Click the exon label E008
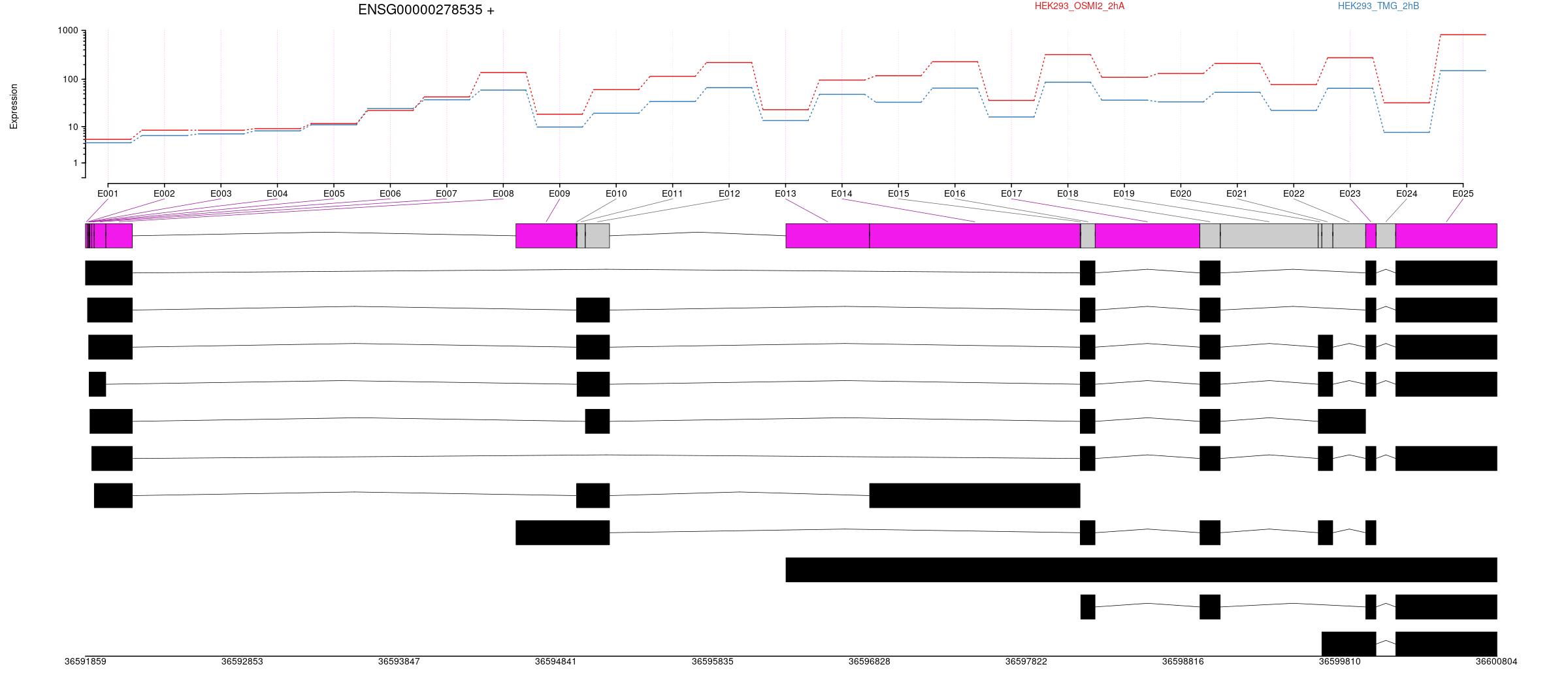Screen dimensions: 1568x673 click(x=503, y=193)
